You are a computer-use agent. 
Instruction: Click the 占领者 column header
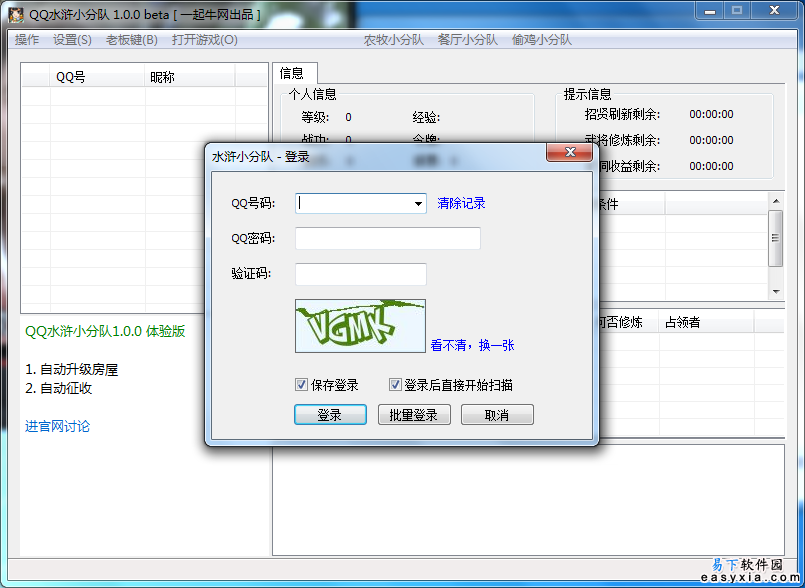coord(706,323)
